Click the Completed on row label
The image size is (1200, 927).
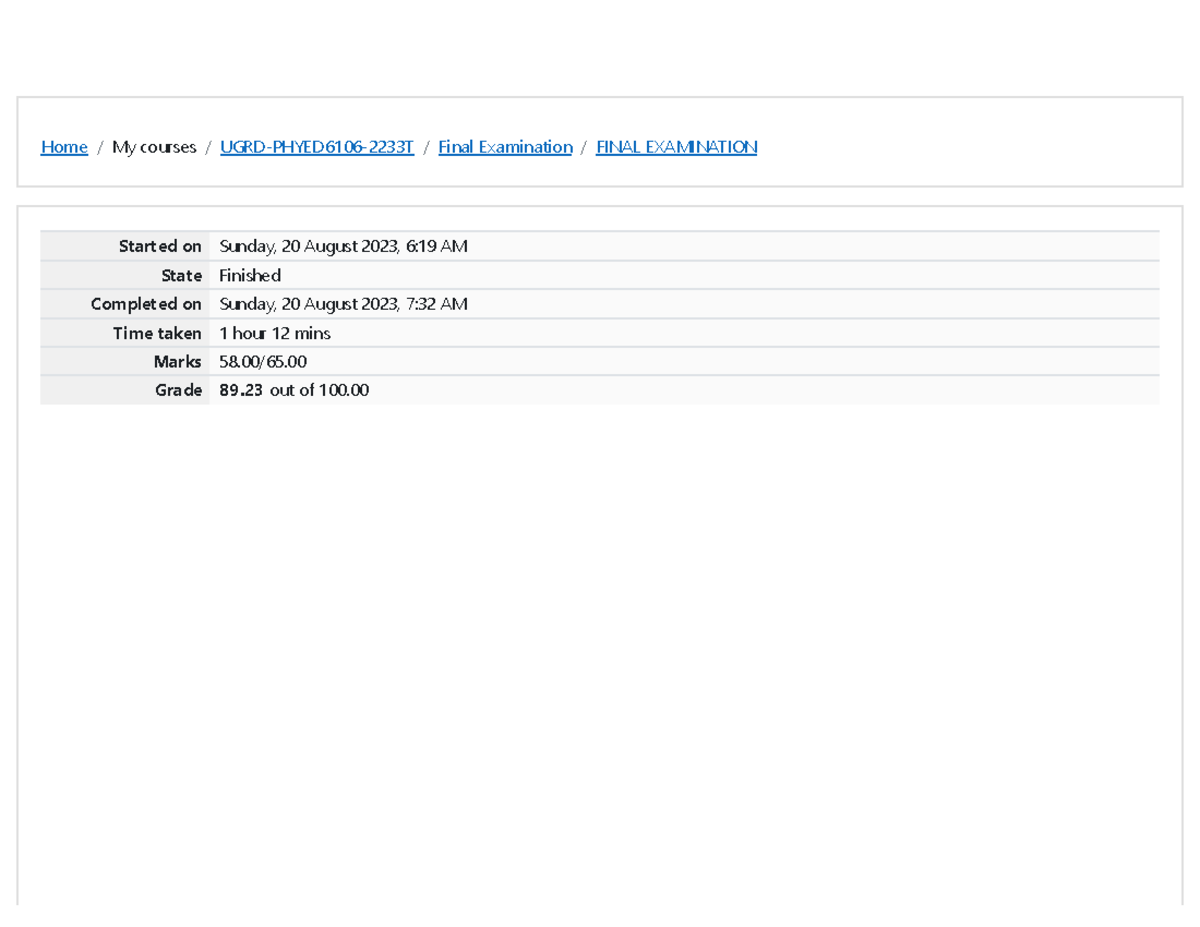click(146, 304)
